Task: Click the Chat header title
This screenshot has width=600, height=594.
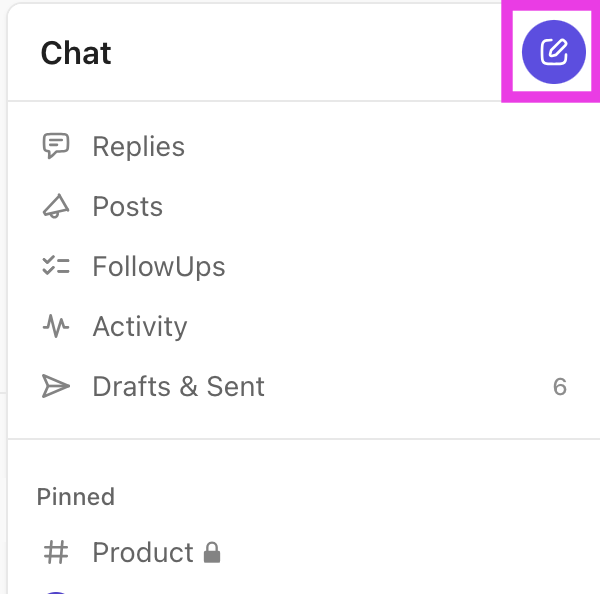Action: (76, 52)
